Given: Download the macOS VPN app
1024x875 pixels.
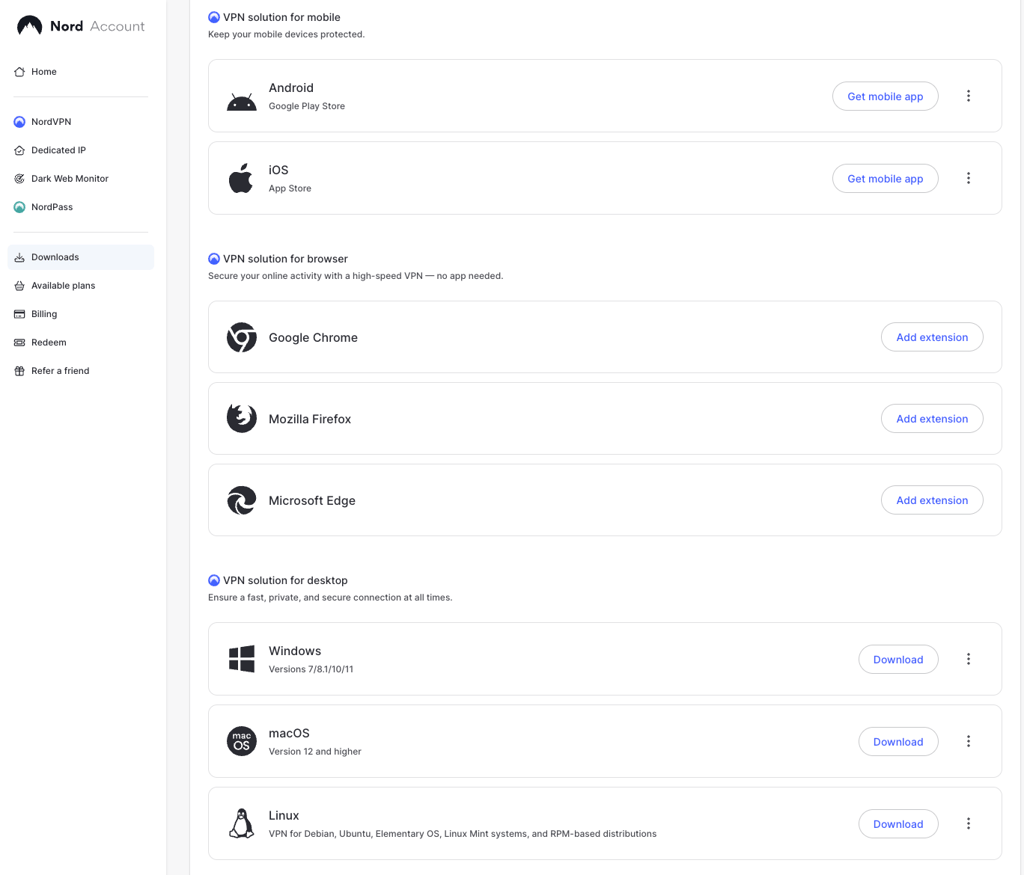Looking at the screenshot, I should coord(898,742).
